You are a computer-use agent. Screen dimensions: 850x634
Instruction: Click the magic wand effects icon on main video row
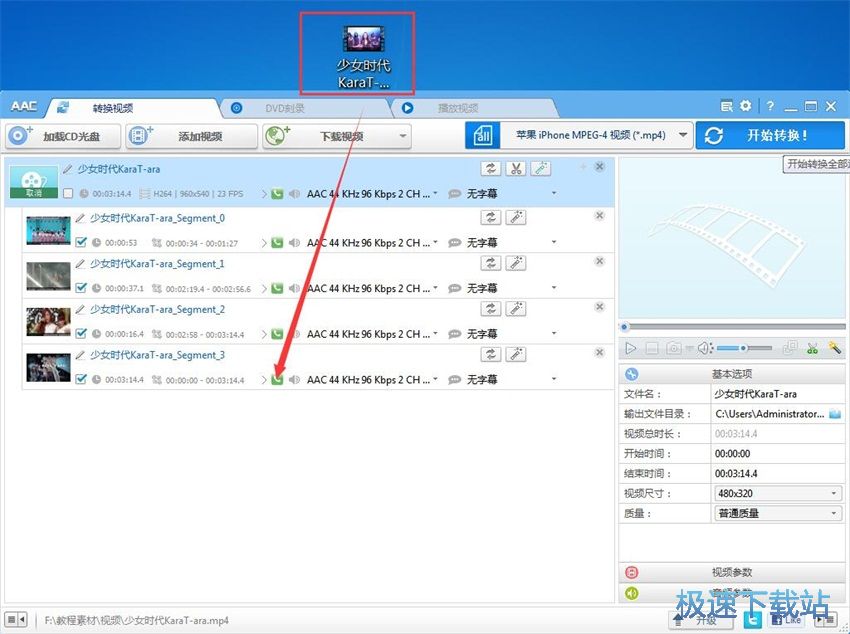pyautogui.click(x=540, y=169)
